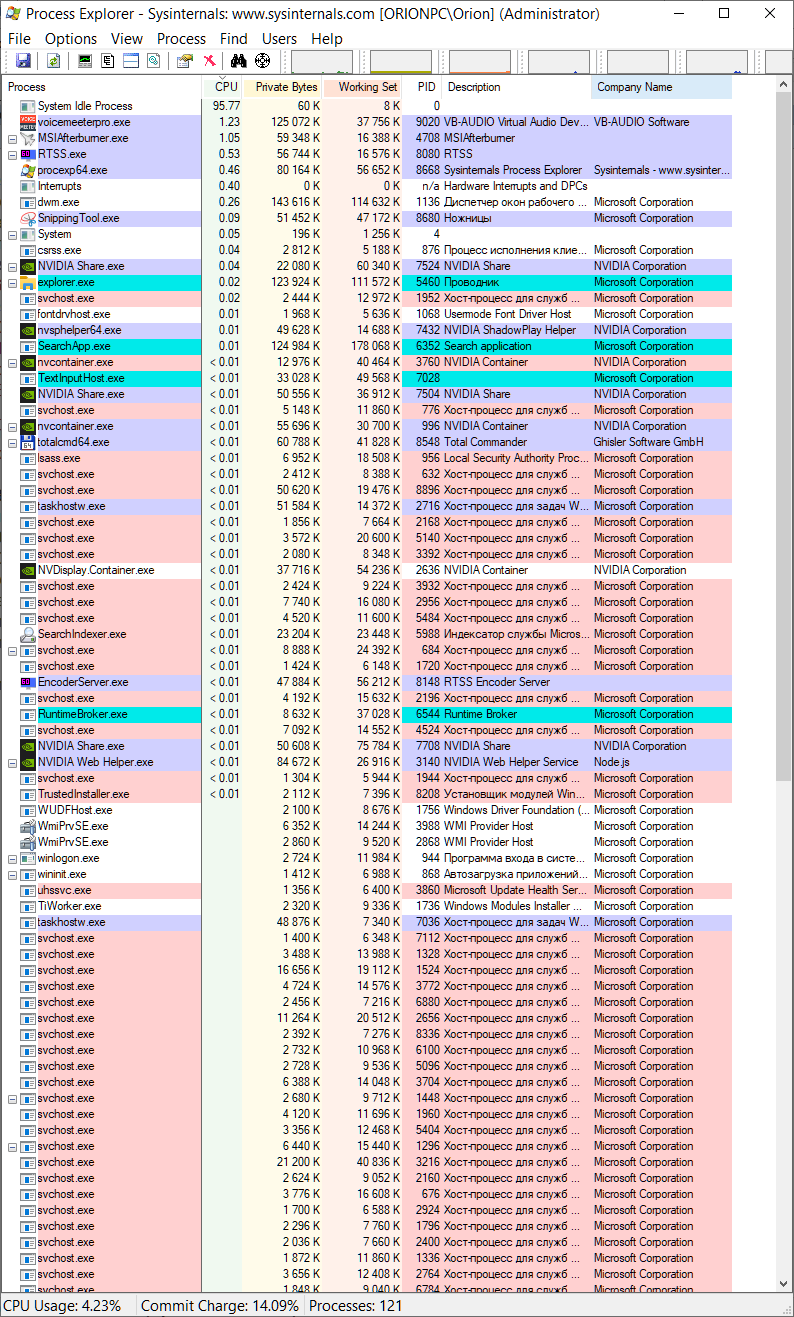Sort by the PID column header
This screenshot has height=1317, width=794.
423,87
